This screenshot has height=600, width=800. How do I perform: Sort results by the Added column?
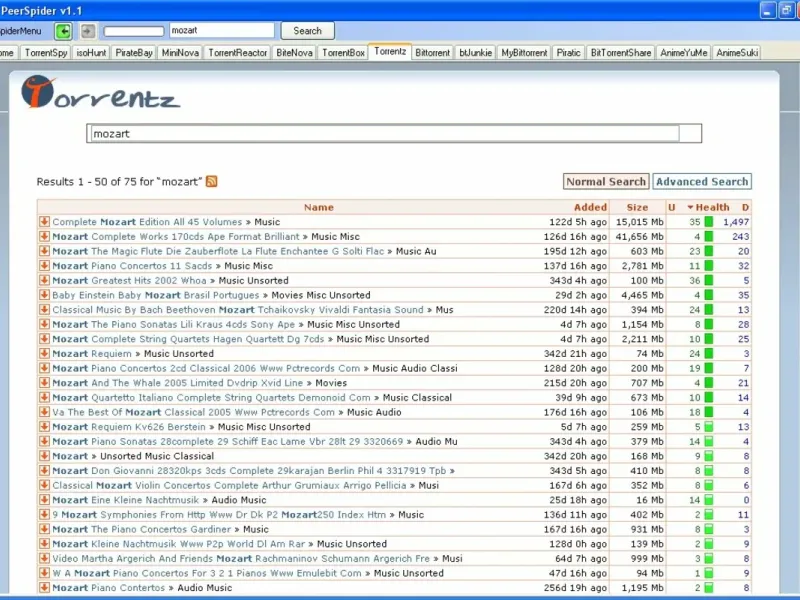coord(590,207)
